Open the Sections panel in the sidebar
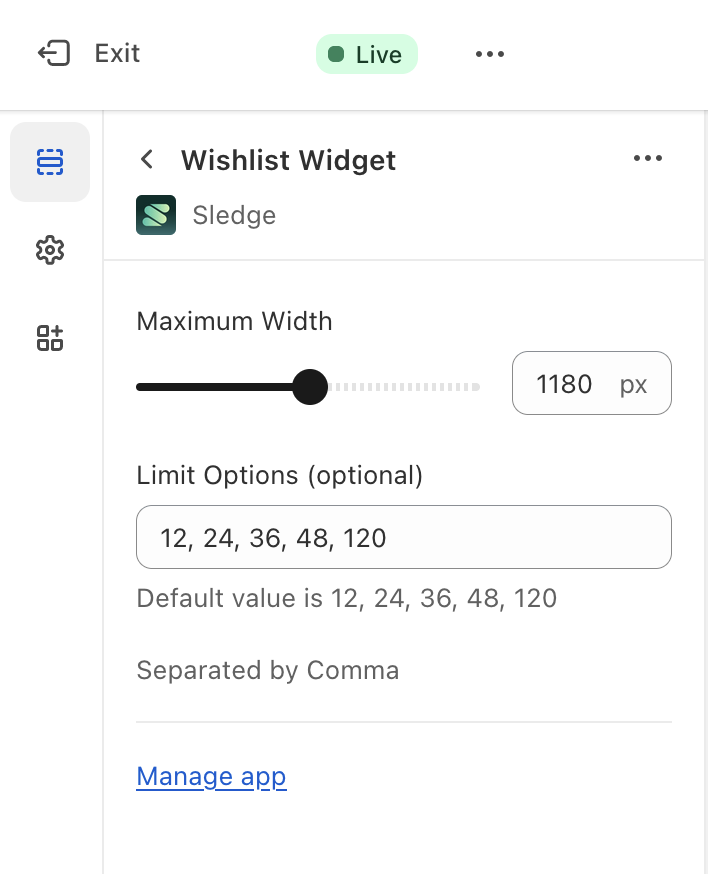The height and width of the screenshot is (874, 708). [50, 161]
